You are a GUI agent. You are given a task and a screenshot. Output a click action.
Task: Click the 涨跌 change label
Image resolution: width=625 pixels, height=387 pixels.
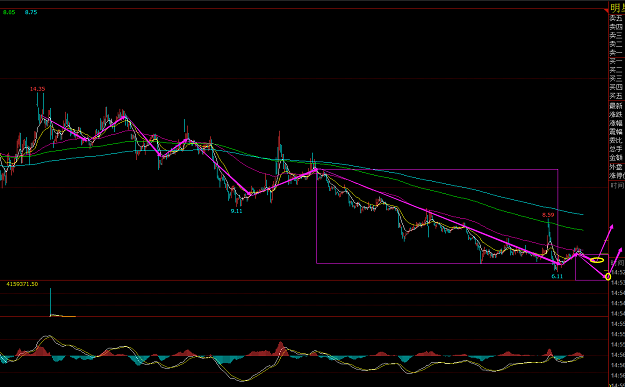tap(617, 115)
